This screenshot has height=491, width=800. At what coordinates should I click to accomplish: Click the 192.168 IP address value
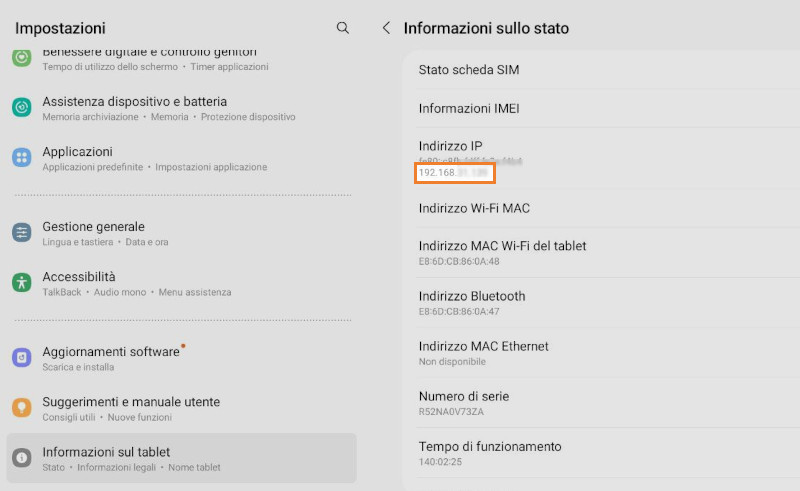coord(454,173)
